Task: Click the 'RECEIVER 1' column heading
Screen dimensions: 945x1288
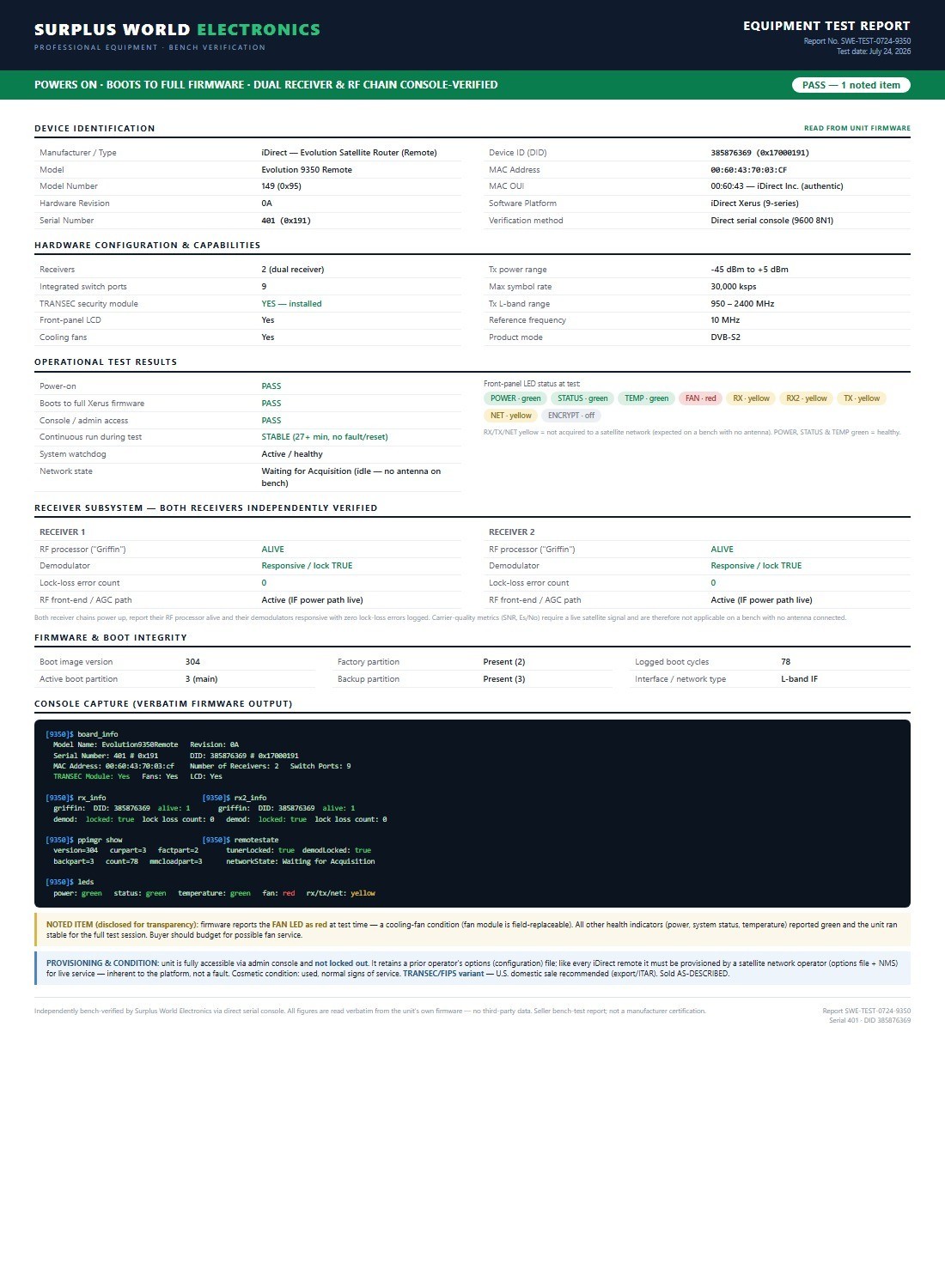Action: point(63,532)
